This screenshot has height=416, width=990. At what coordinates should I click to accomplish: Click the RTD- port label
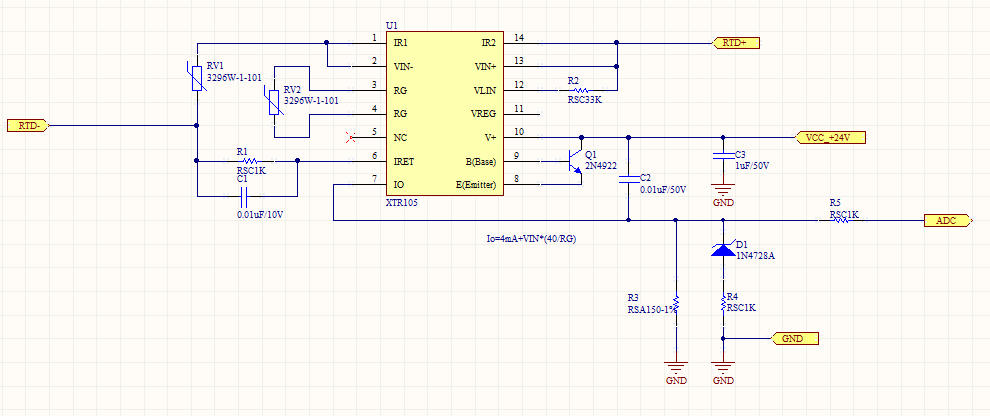[x=28, y=126]
